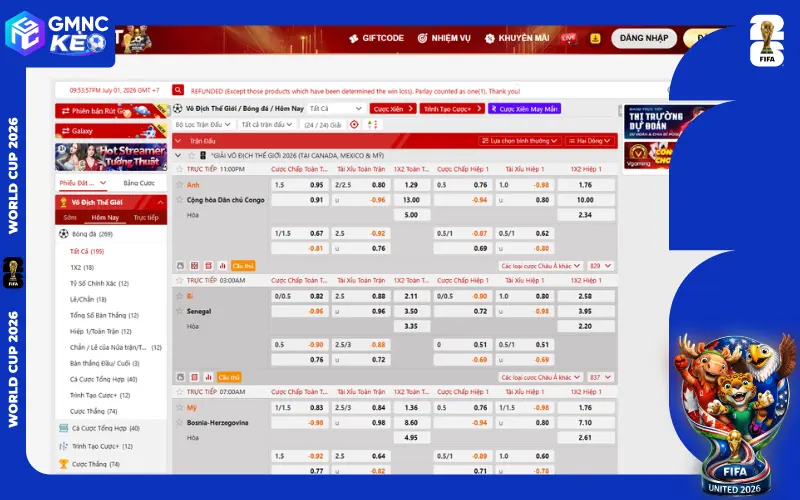Viewport: 800px width, 500px height.
Task: Click the Nhiệm Vụ target icon
Action: click(x=422, y=38)
